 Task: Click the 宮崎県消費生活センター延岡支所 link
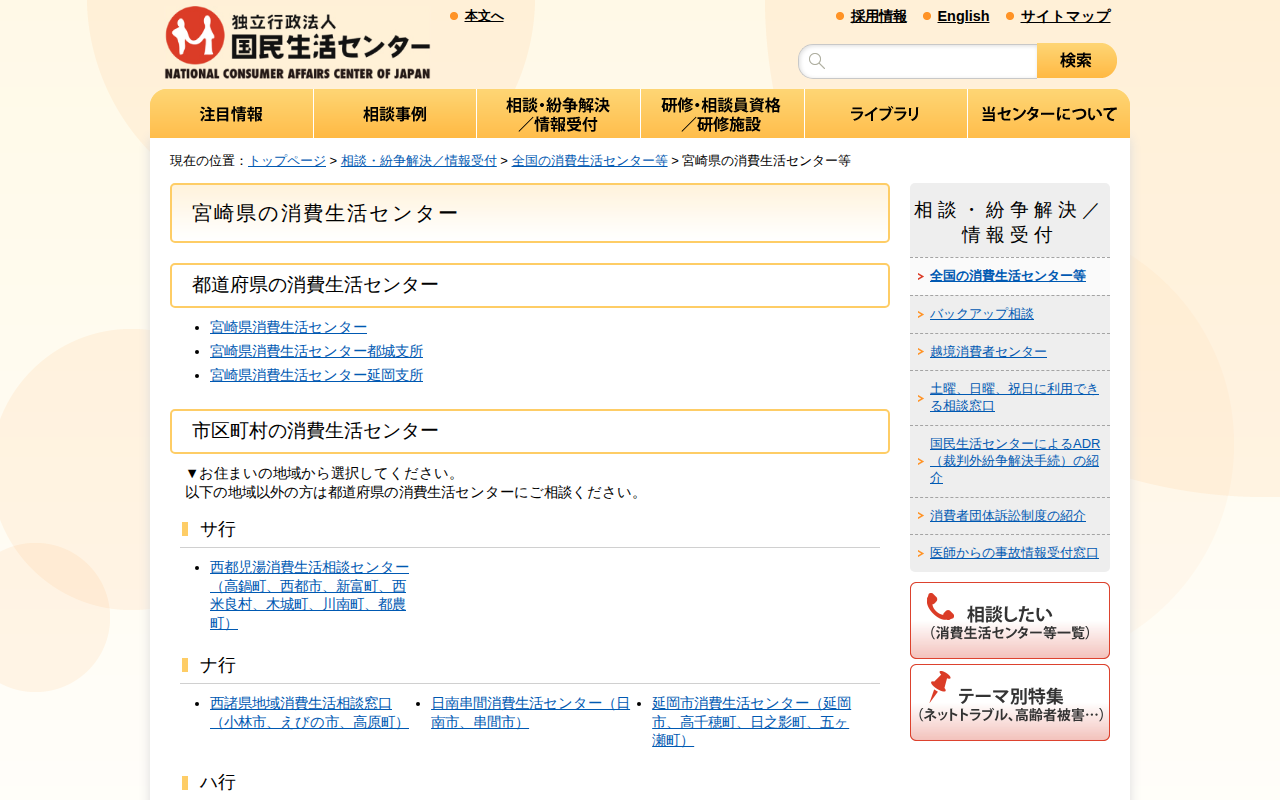pos(315,374)
